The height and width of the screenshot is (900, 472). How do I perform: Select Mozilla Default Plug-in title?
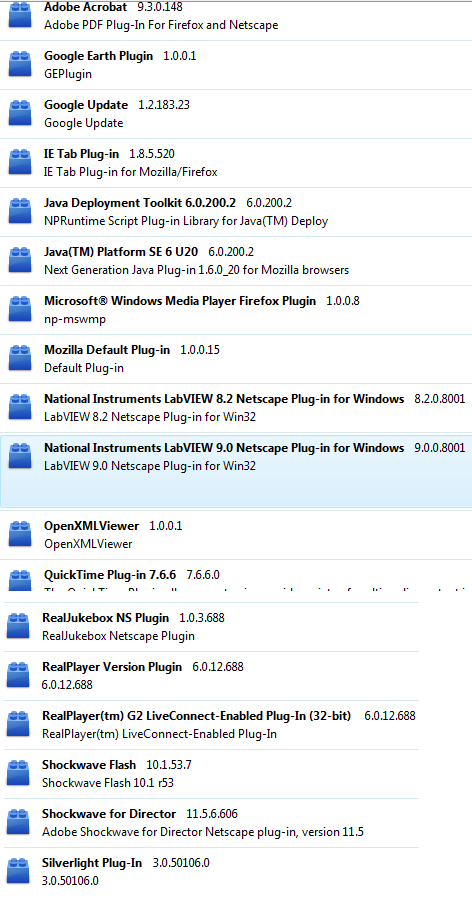tap(107, 350)
